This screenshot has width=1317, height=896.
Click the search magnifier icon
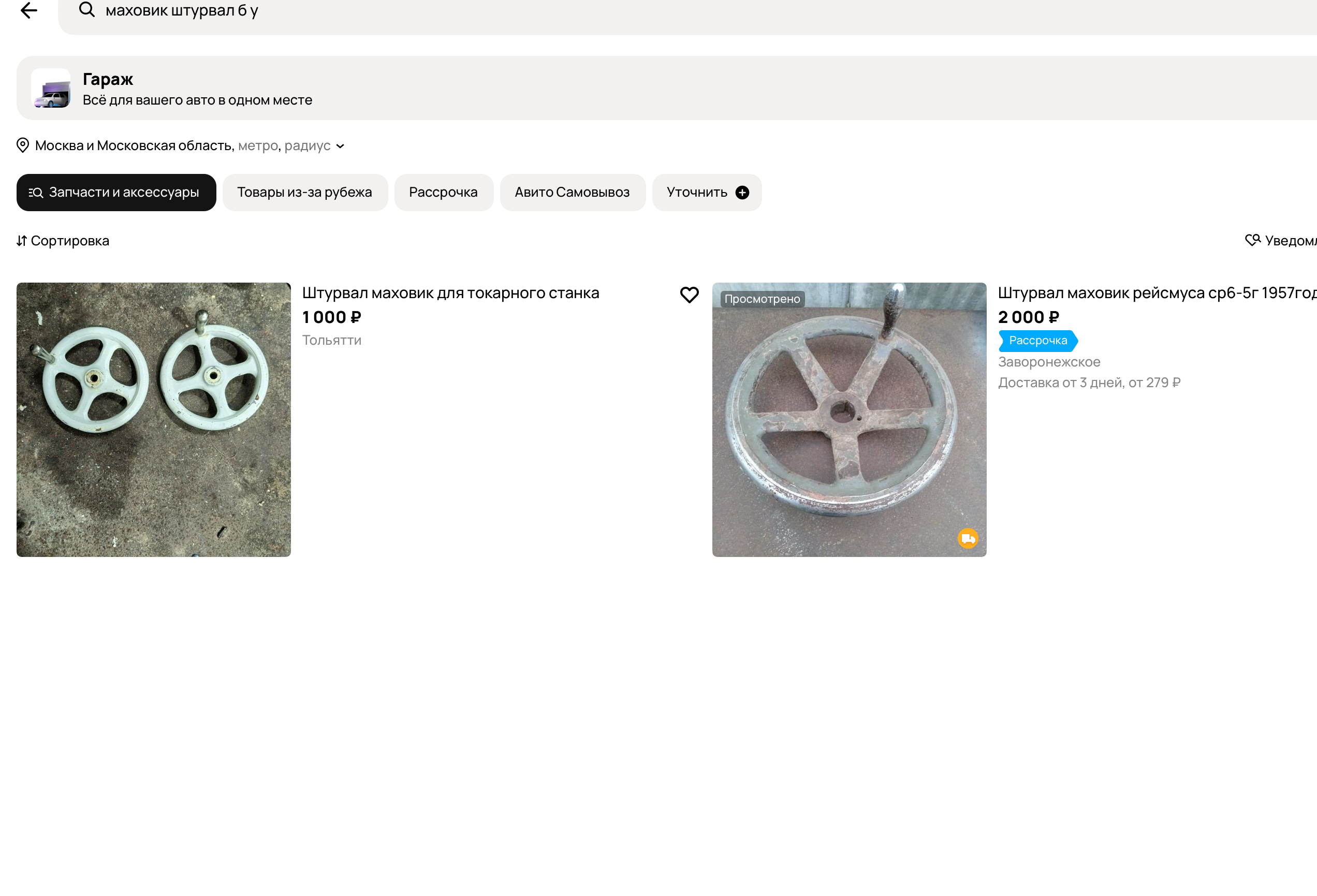pos(86,10)
